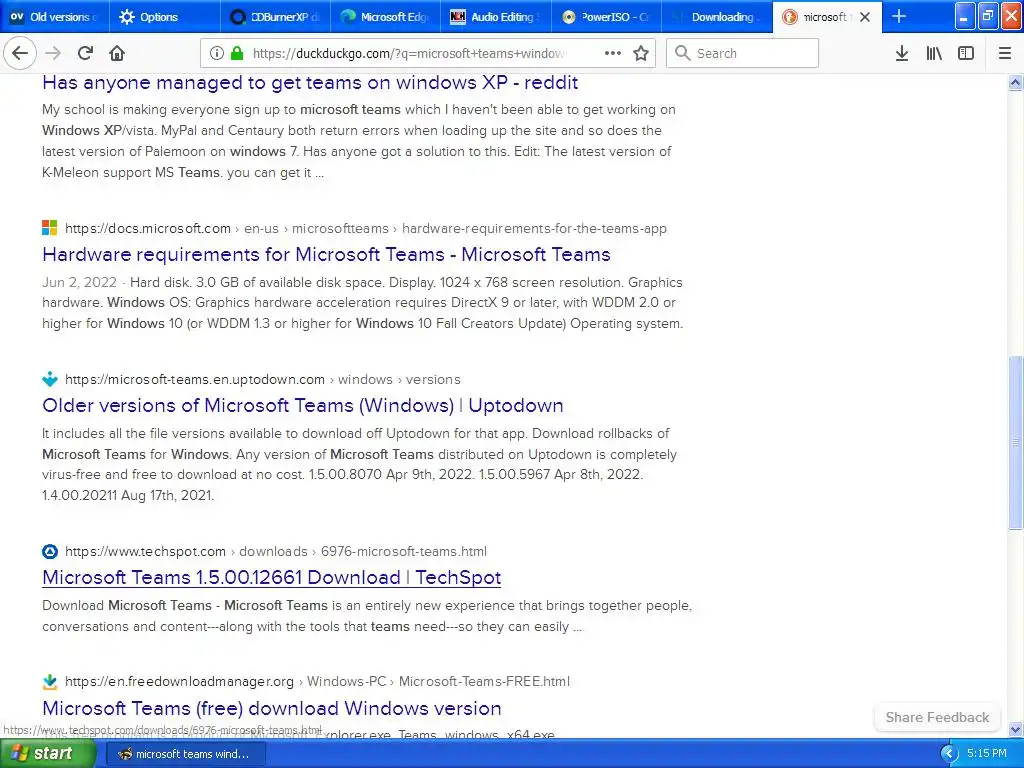Show site information icon in address bar

217,53
